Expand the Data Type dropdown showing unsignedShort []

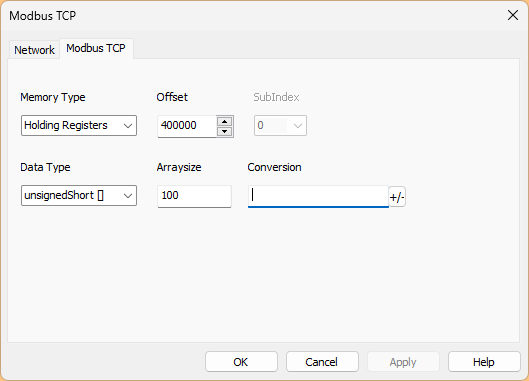tap(79, 195)
